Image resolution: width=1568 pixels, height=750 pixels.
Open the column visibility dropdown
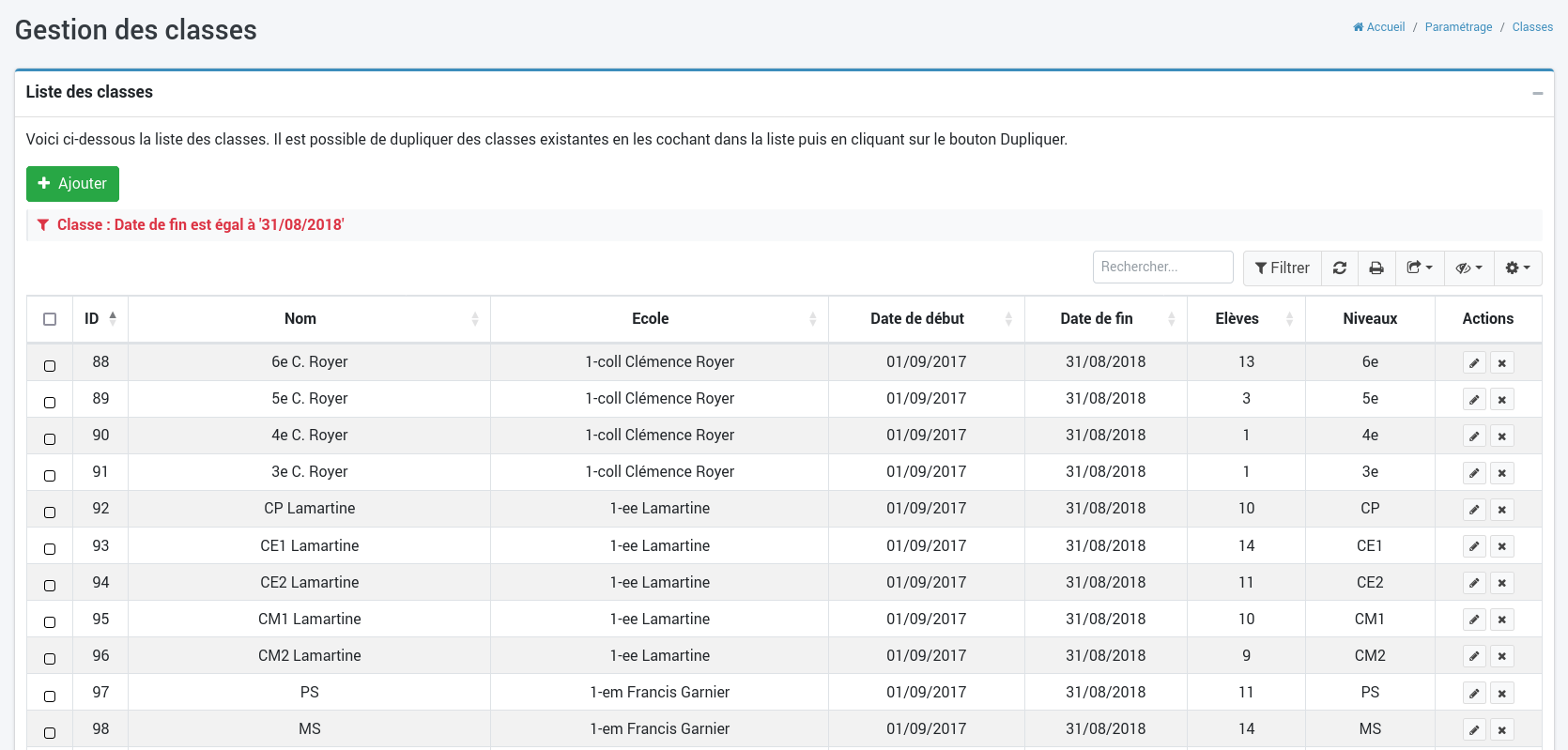click(1468, 268)
